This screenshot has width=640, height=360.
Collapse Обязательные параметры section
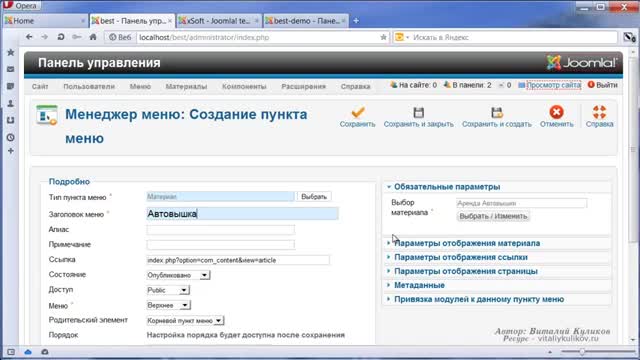click(x=447, y=187)
